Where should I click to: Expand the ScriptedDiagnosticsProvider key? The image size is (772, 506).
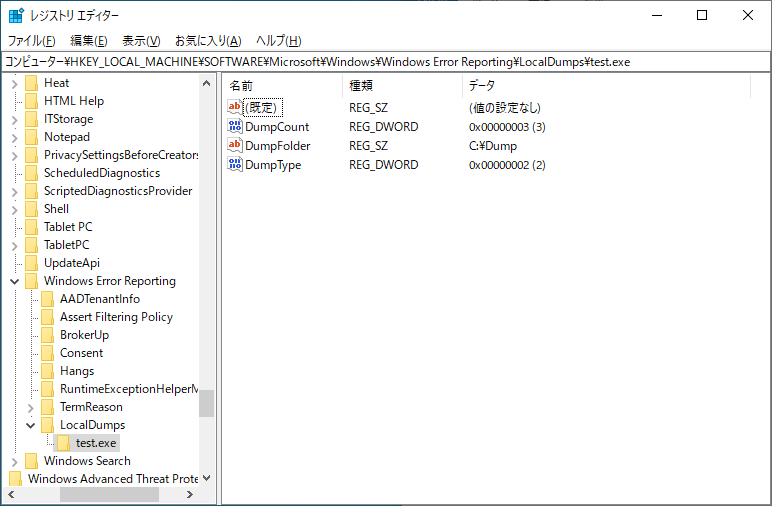click(x=14, y=191)
